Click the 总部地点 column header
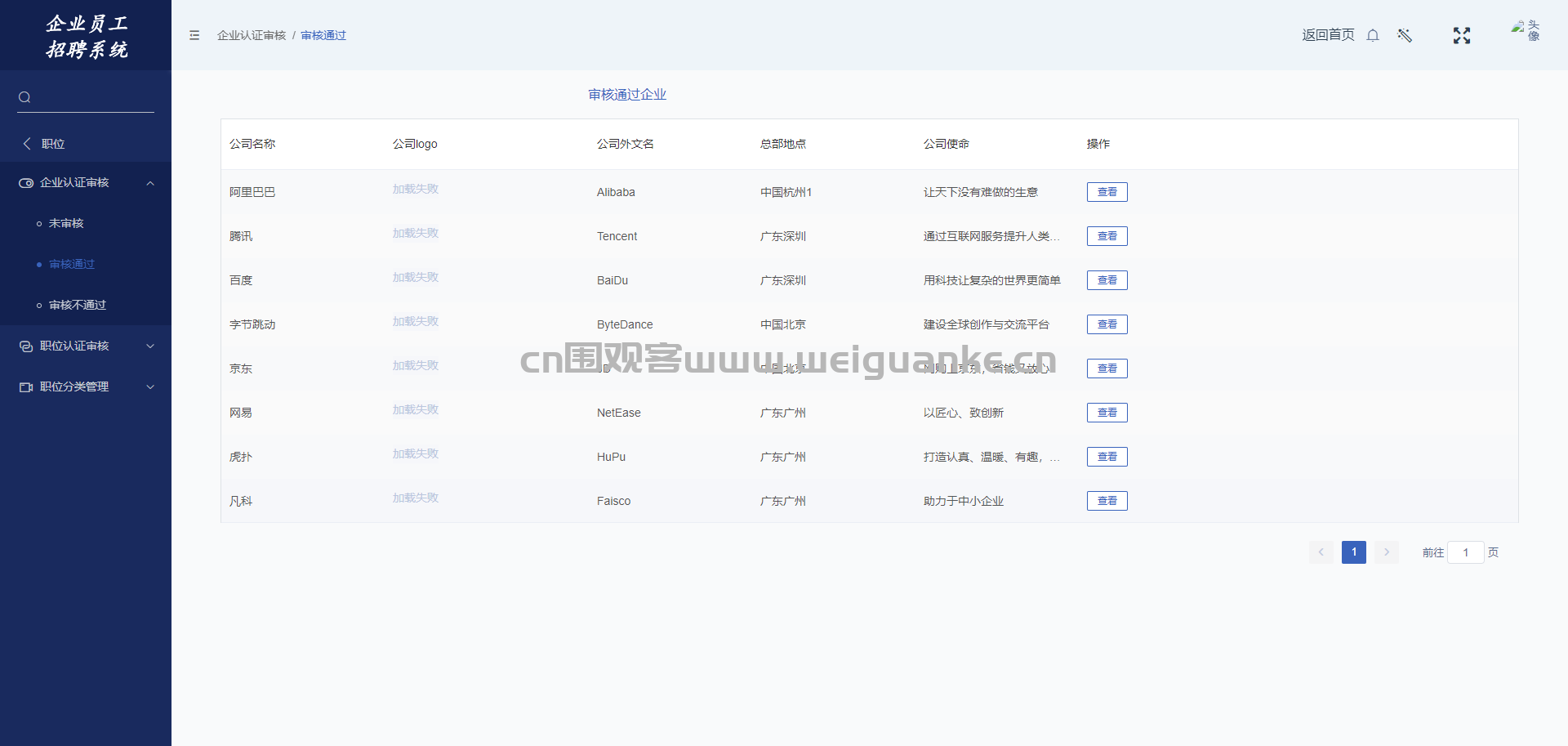 (x=783, y=144)
